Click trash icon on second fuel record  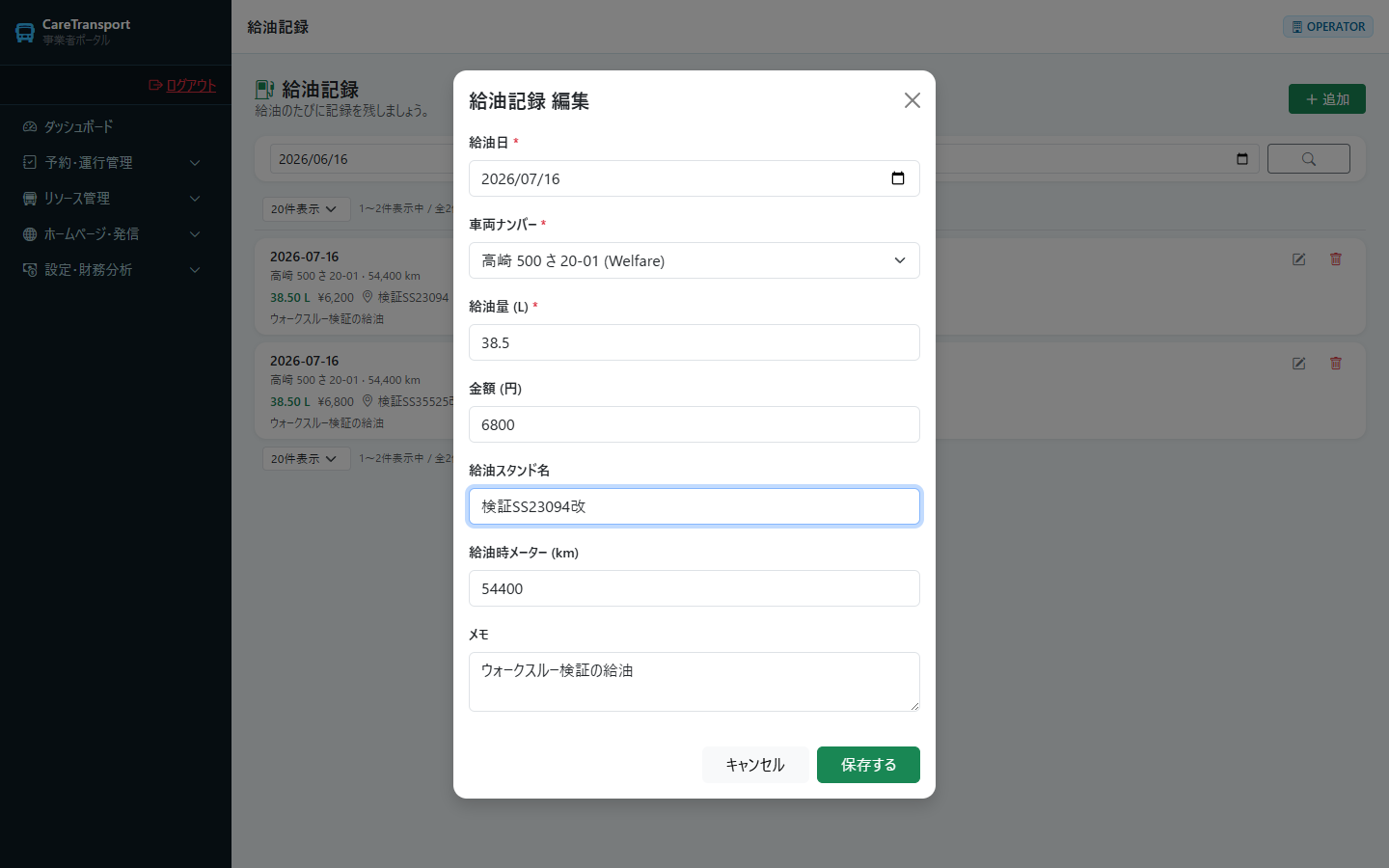pos(1336,364)
